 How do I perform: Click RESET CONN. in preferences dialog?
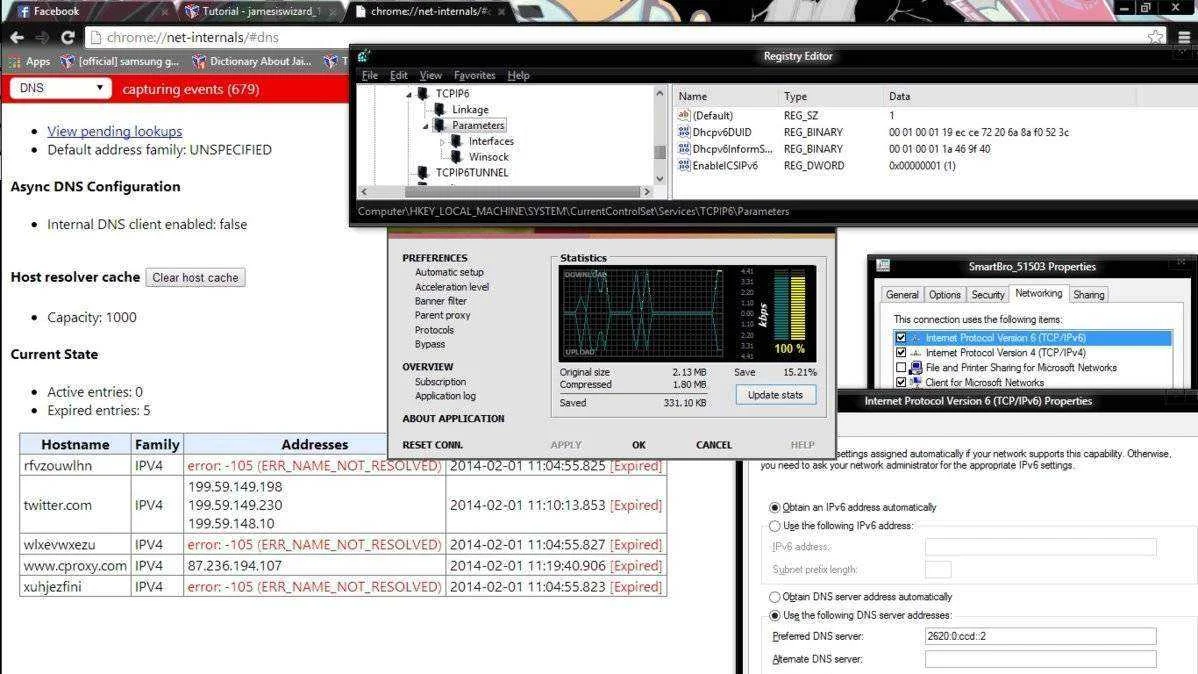tap(432, 445)
